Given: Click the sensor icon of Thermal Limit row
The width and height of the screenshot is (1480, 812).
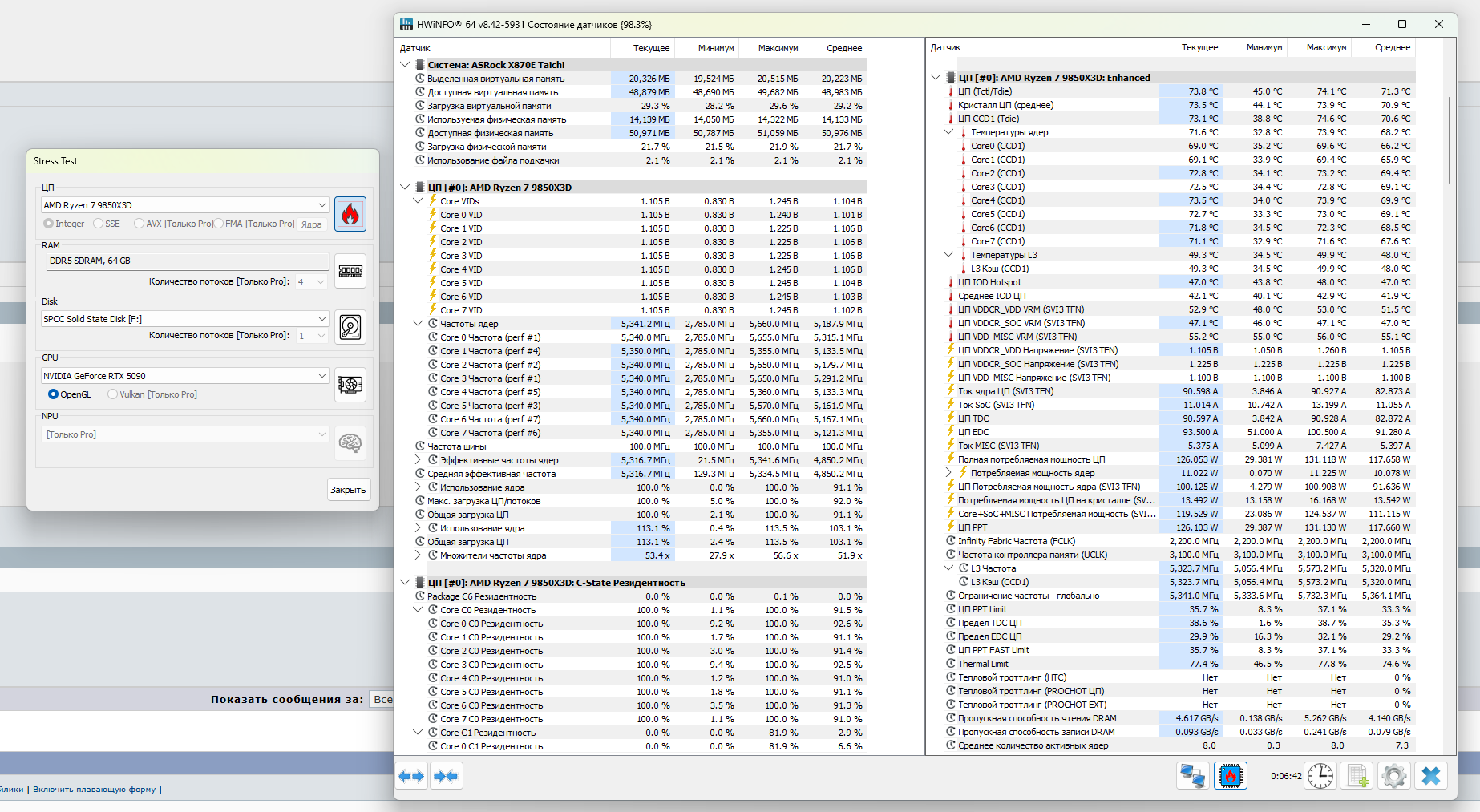Looking at the screenshot, I should (x=951, y=664).
